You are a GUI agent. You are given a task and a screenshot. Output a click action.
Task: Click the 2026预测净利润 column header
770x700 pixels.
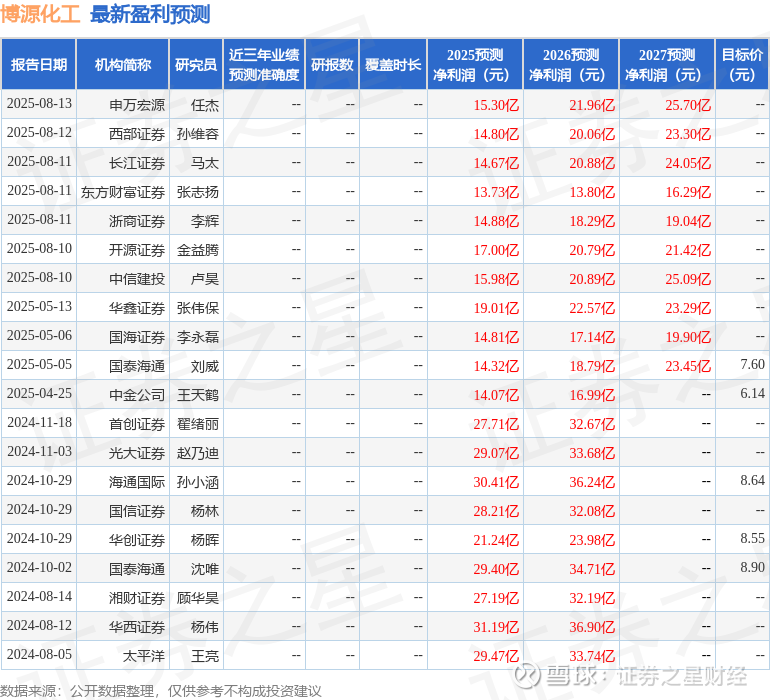click(571, 64)
